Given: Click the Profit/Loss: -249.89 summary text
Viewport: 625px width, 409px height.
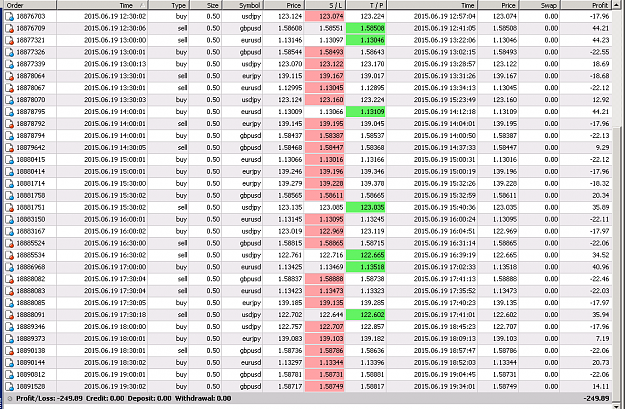Looking at the screenshot, I should [49, 398].
